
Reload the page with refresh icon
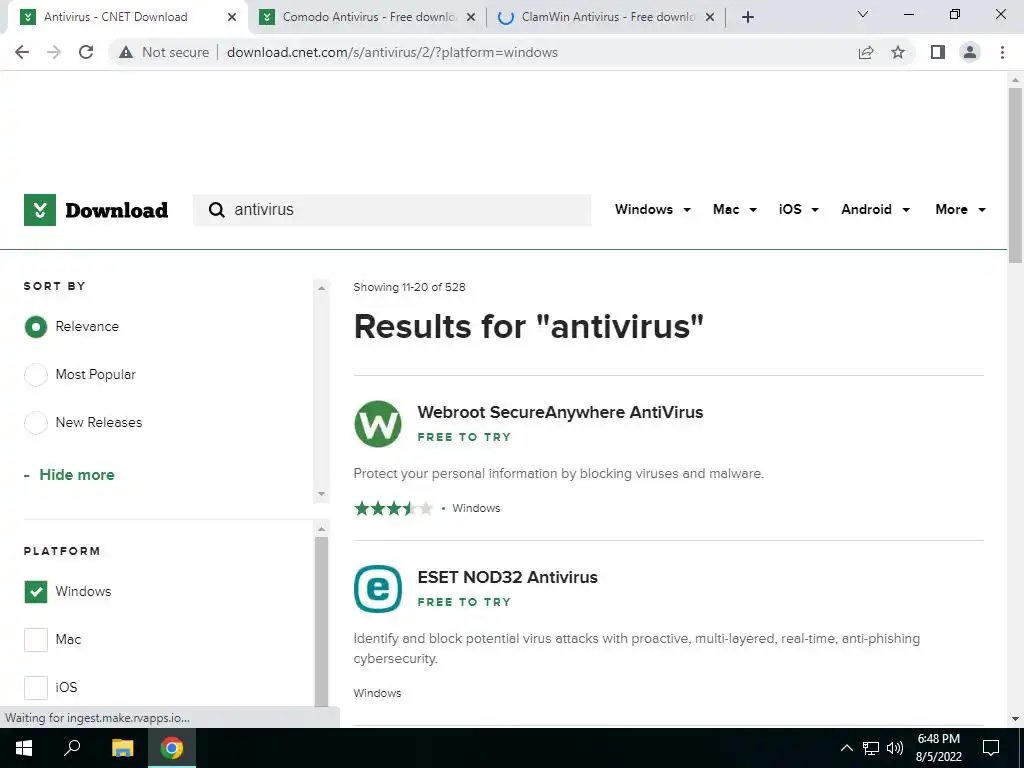(86, 52)
